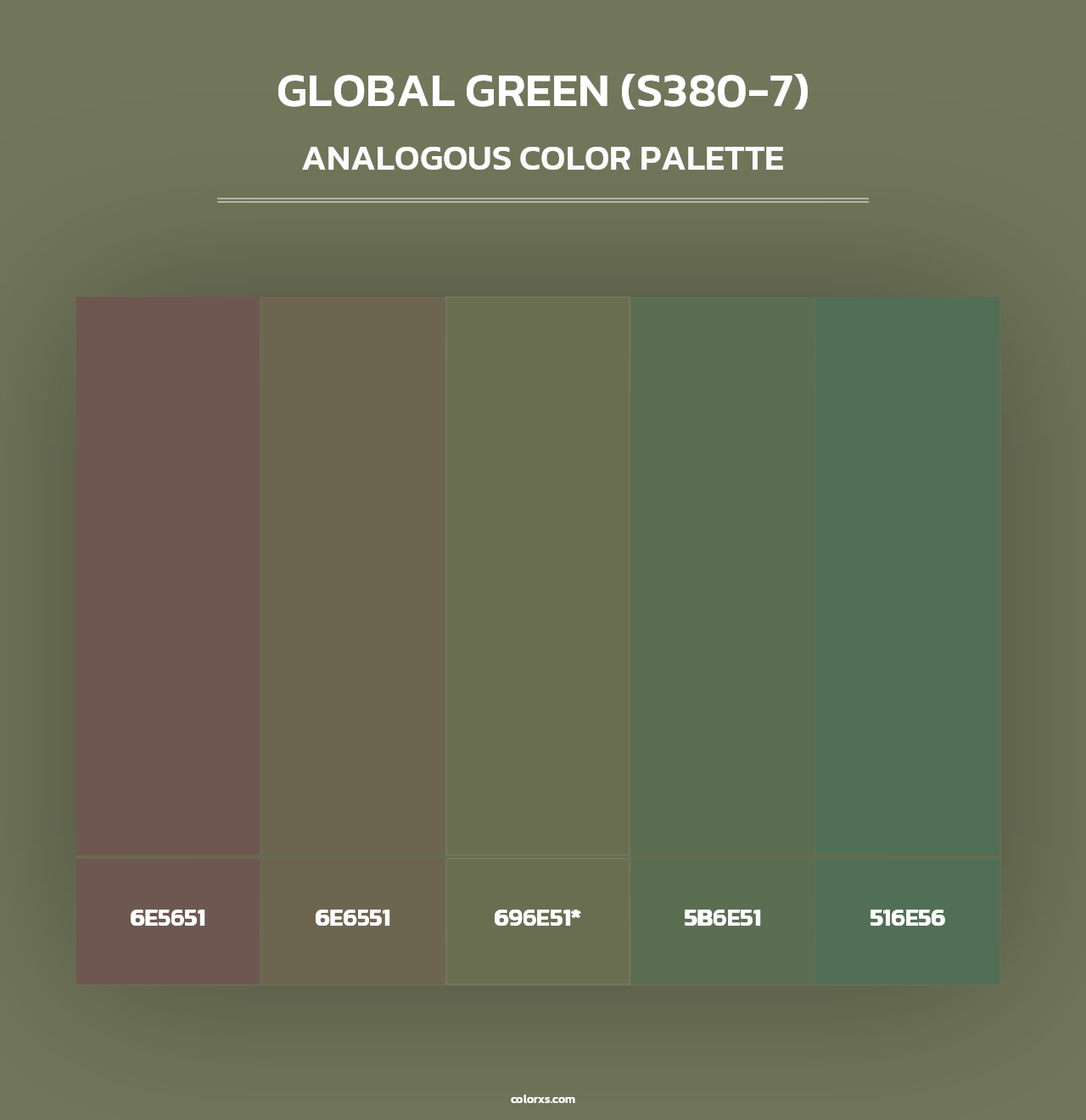1086x1120 pixels.
Task: Select the 696E51 Global Green swatch
Action: pyautogui.click(x=538, y=576)
